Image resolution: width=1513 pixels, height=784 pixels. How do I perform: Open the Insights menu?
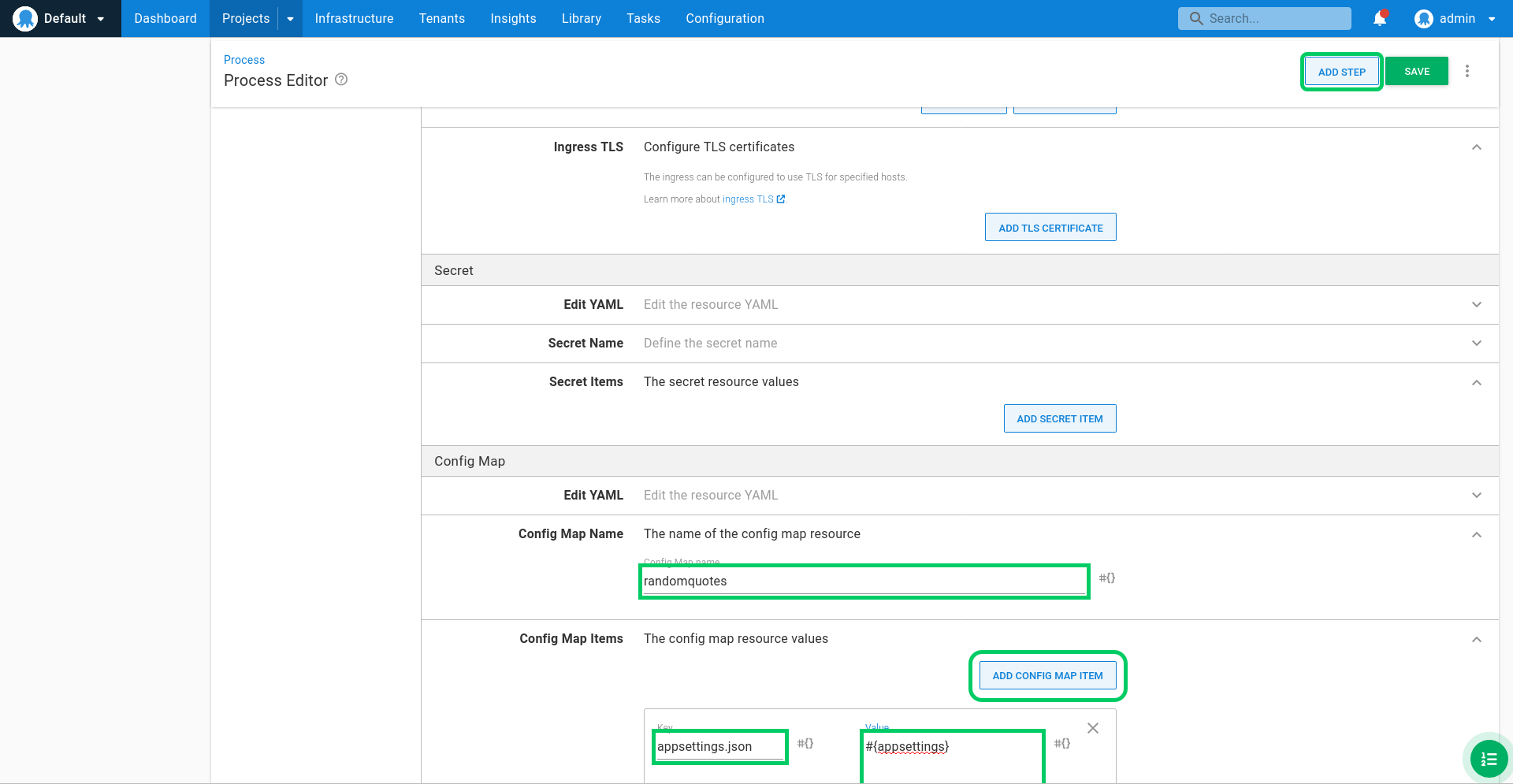click(513, 18)
